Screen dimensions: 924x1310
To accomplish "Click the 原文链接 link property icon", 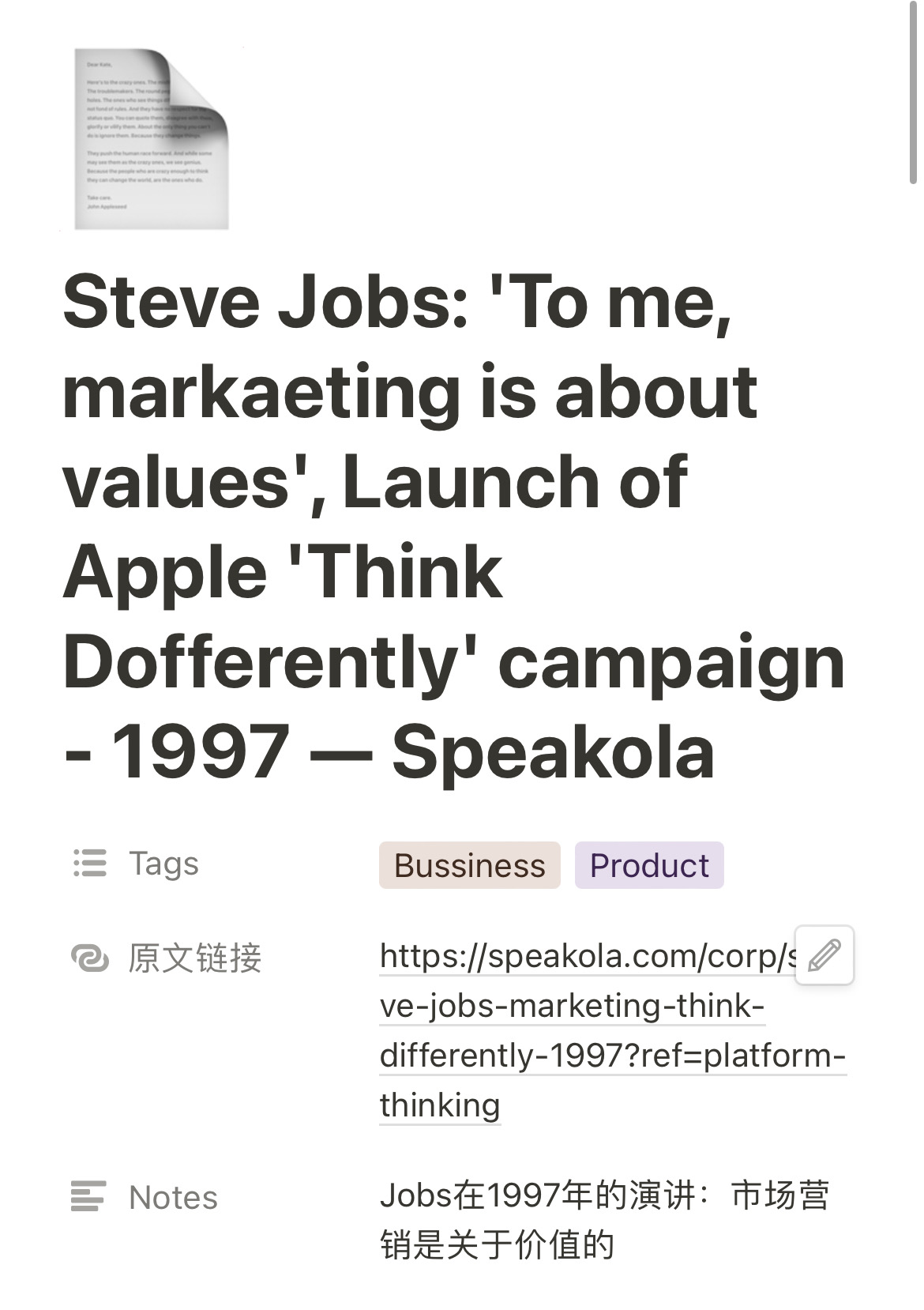I will point(89,958).
